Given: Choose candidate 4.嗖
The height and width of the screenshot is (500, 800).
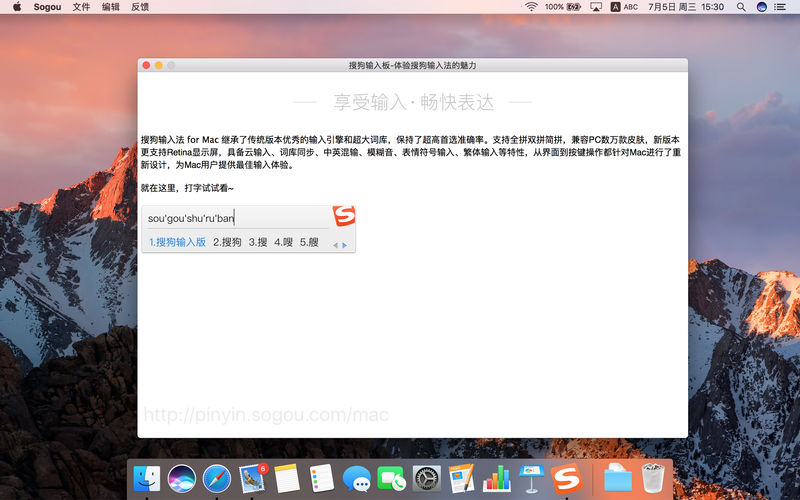Looking at the screenshot, I should point(283,242).
